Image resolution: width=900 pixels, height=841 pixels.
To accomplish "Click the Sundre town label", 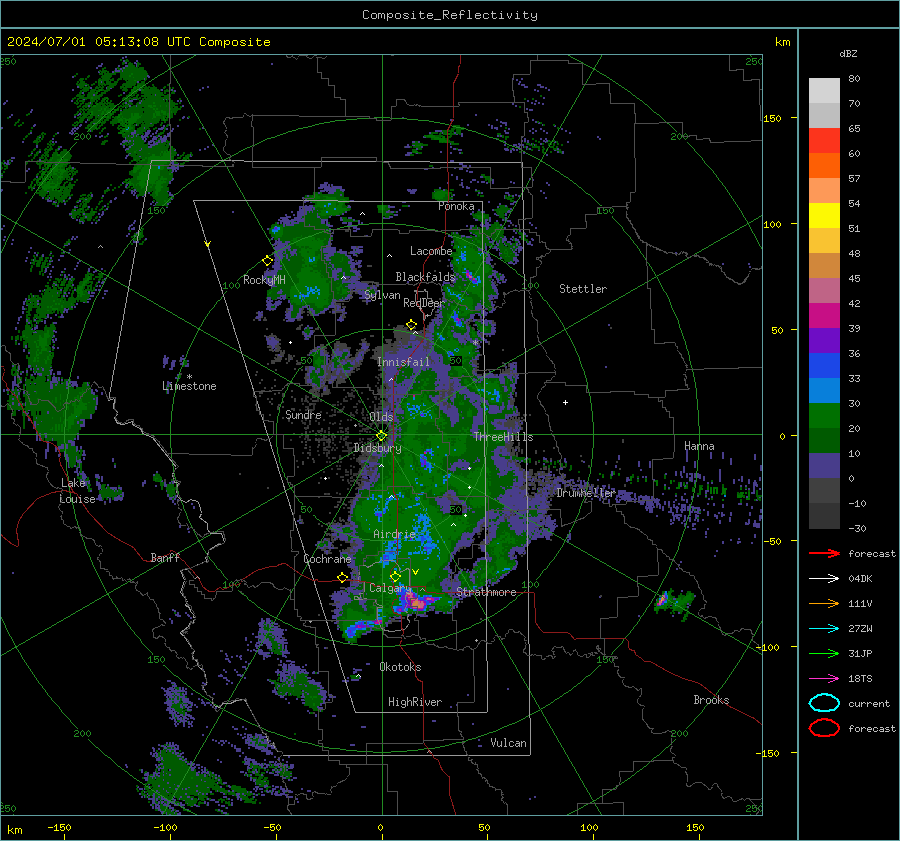I will [x=303, y=415].
